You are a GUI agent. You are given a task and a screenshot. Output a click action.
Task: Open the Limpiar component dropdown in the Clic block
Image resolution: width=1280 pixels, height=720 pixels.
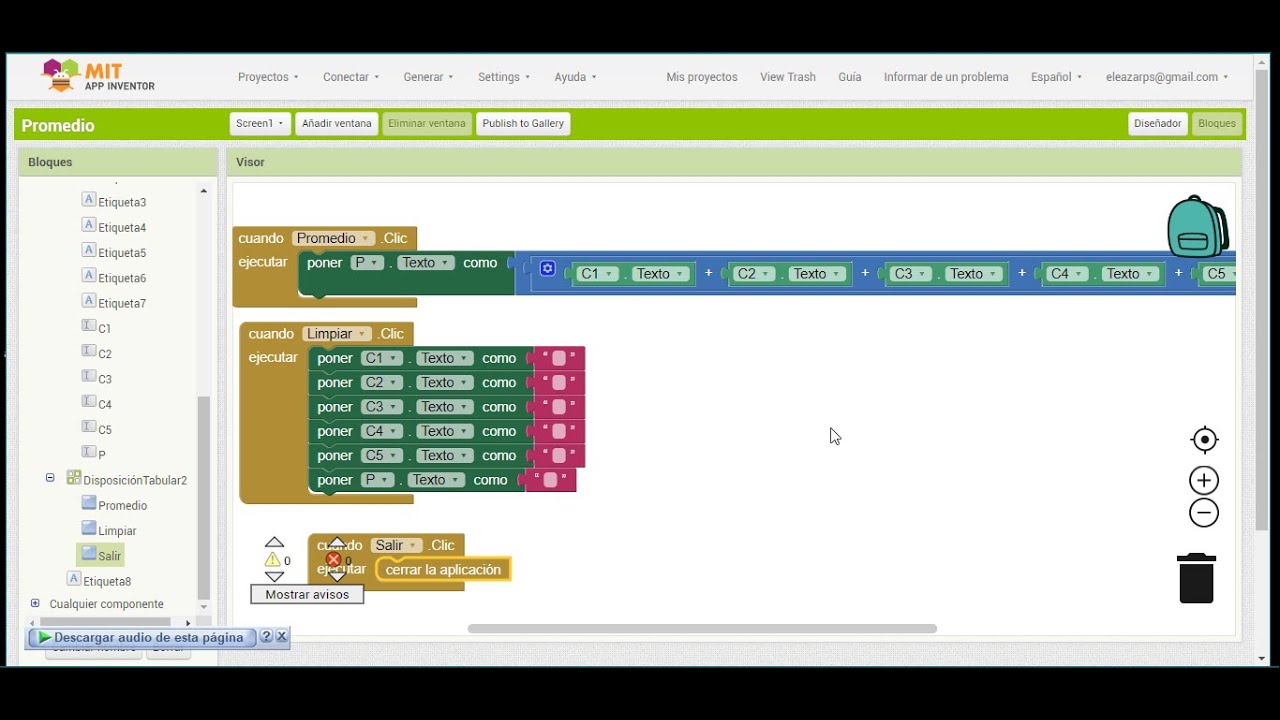[x=337, y=334]
